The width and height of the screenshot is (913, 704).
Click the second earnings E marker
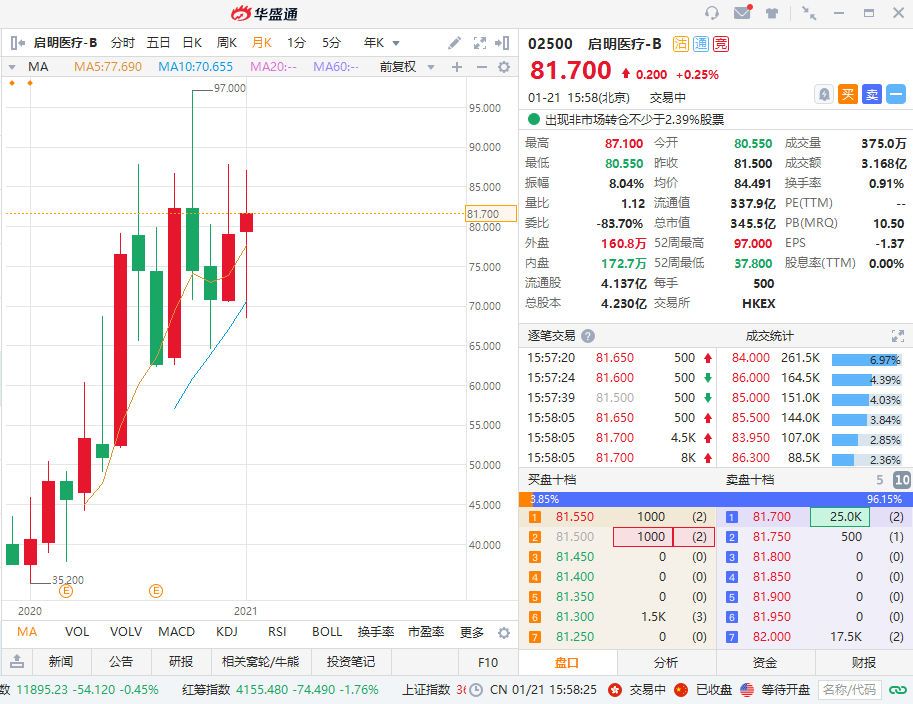point(155,591)
